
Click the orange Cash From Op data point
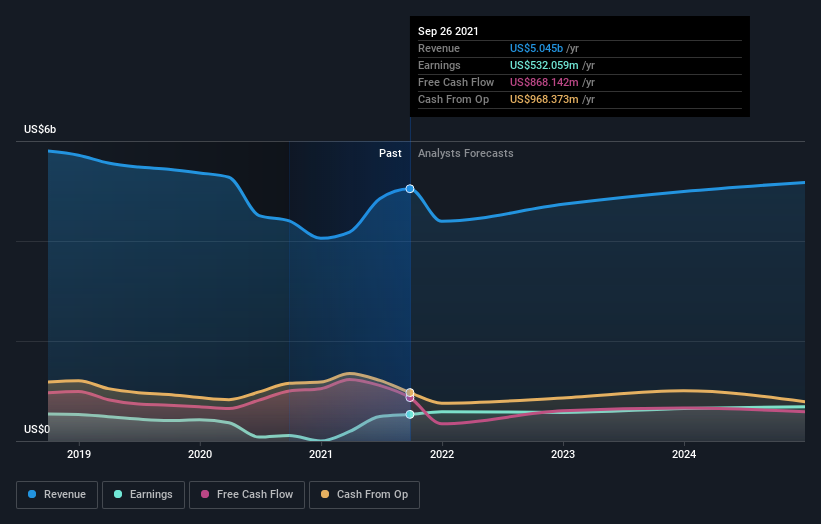(410, 392)
